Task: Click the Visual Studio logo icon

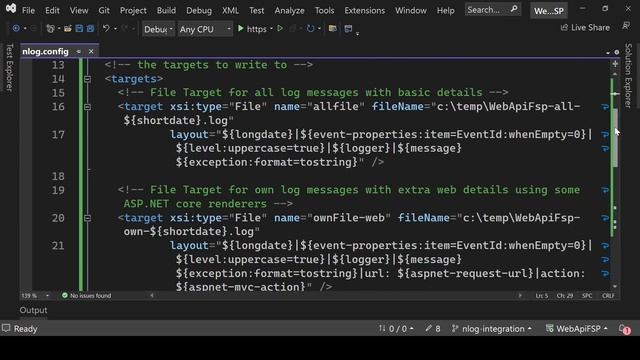Action: (11, 9)
